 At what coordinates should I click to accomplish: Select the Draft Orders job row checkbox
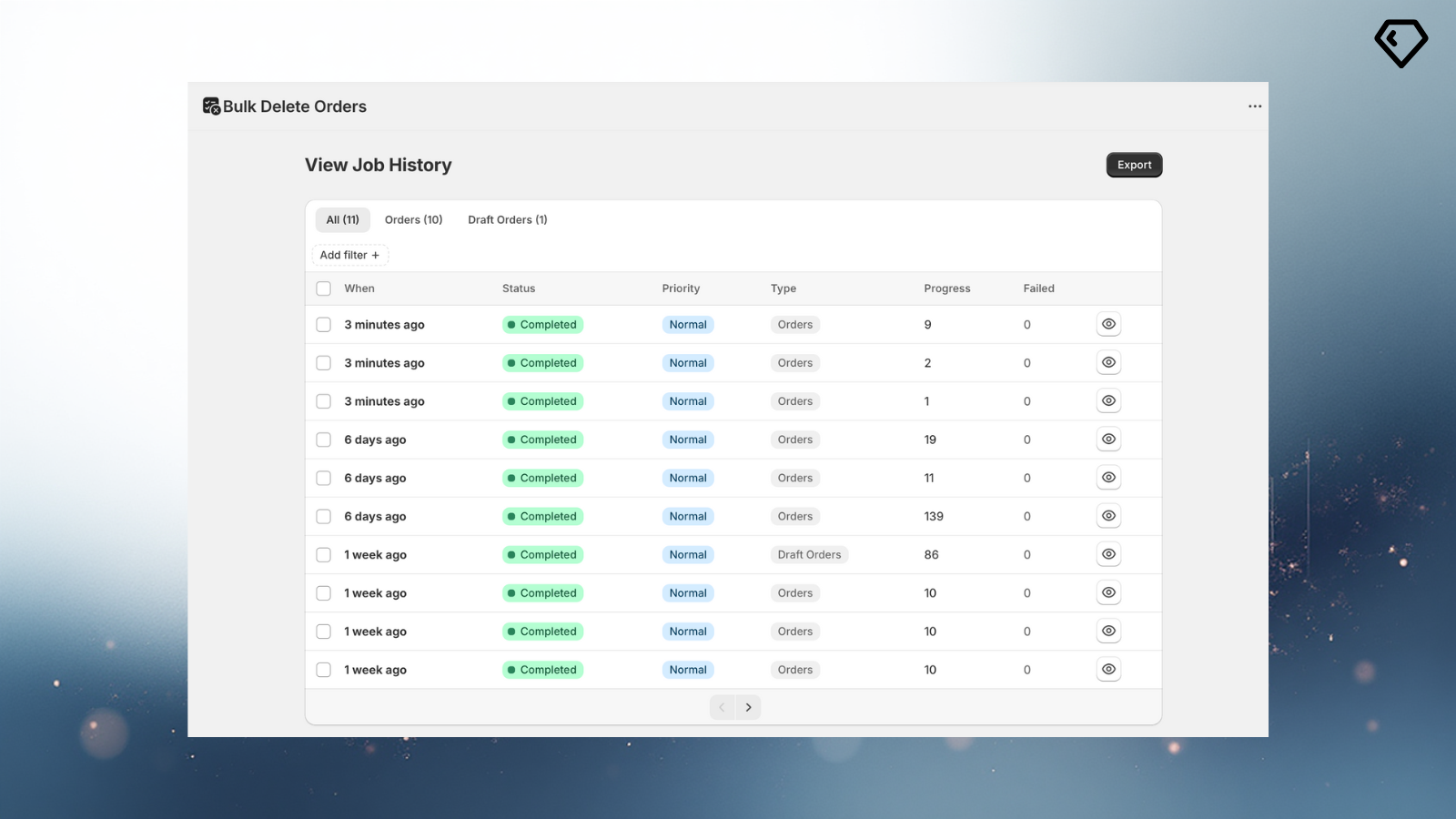point(323,554)
